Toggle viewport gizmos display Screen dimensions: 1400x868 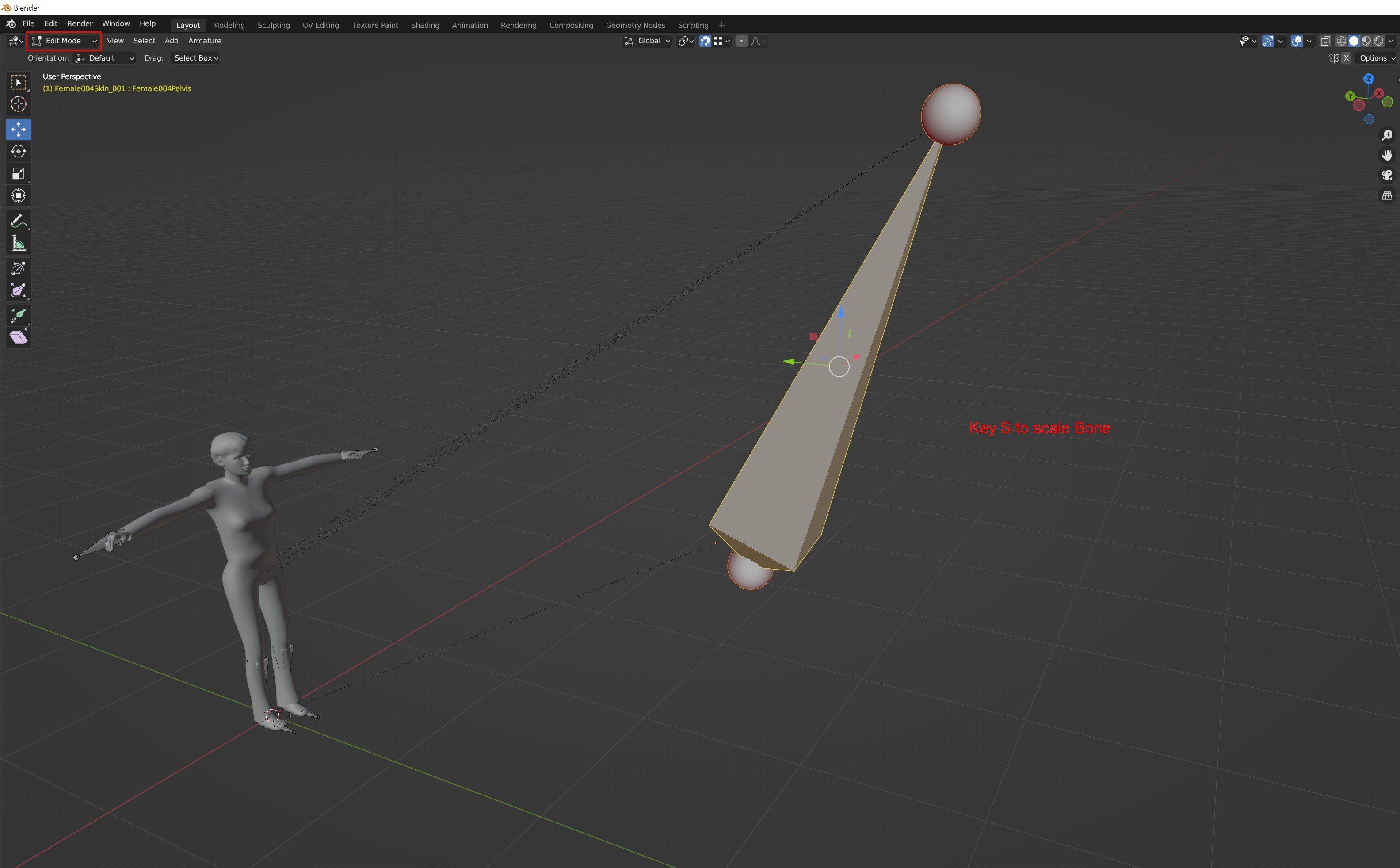click(x=1268, y=41)
